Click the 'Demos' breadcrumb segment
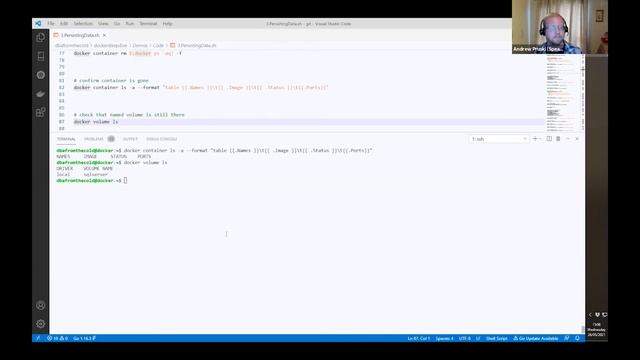The height and width of the screenshot is (360, 640). [x=140, y=45]
